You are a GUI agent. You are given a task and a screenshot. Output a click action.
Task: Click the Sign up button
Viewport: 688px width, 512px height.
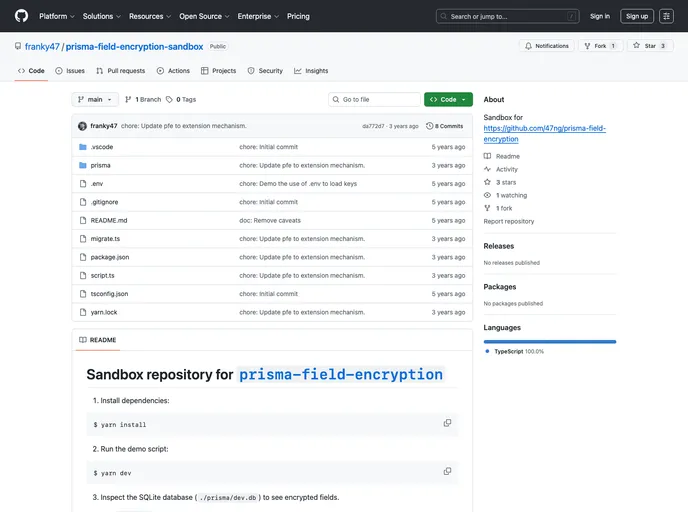[636, 16]
